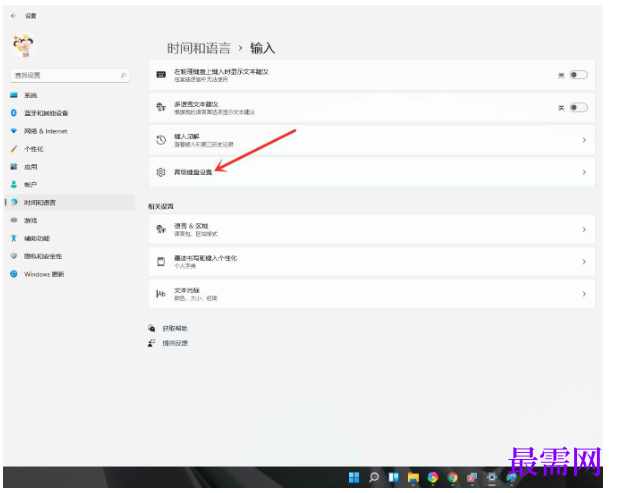The height and width of the screenshot is (493, 620).
Task: Click the 时间和语言 globe clock icon
Action: 14,202
